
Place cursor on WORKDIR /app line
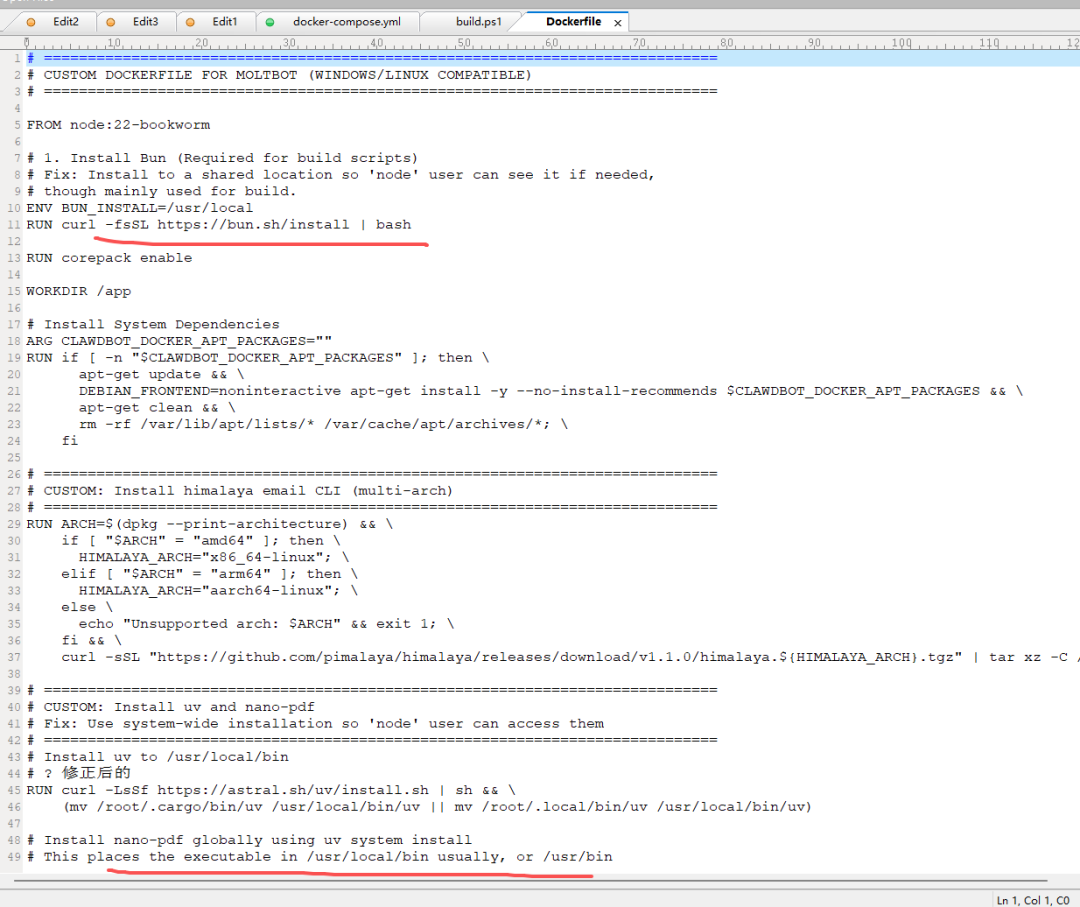click(x=79, y=291)
